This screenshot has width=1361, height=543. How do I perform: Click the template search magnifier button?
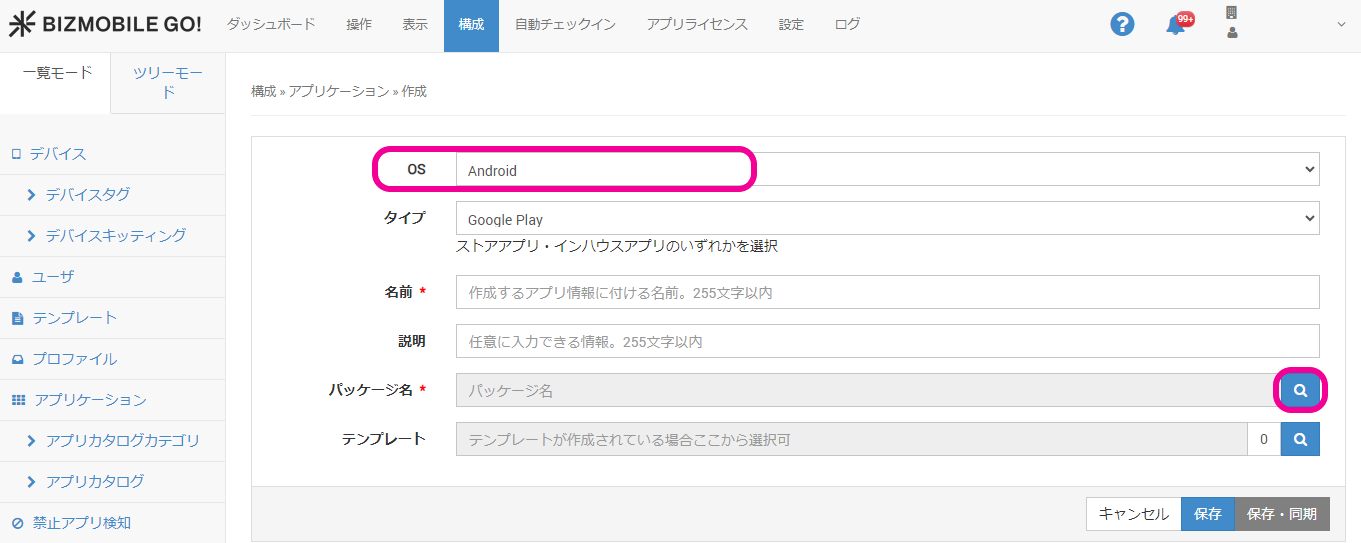tap(1300, 439)
